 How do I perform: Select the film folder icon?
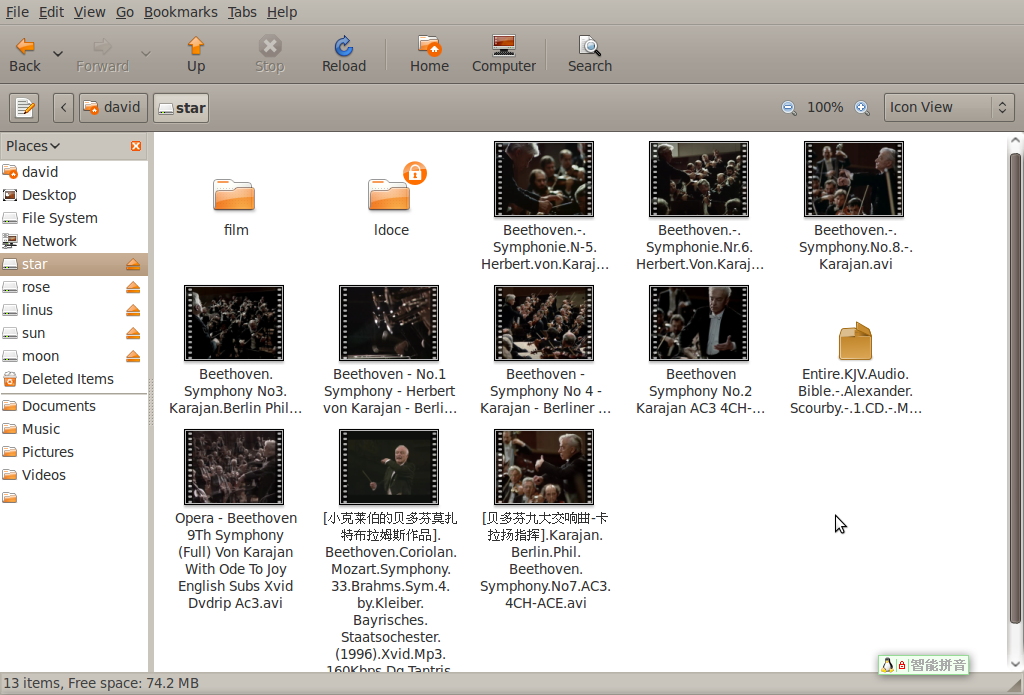(234, 194)
